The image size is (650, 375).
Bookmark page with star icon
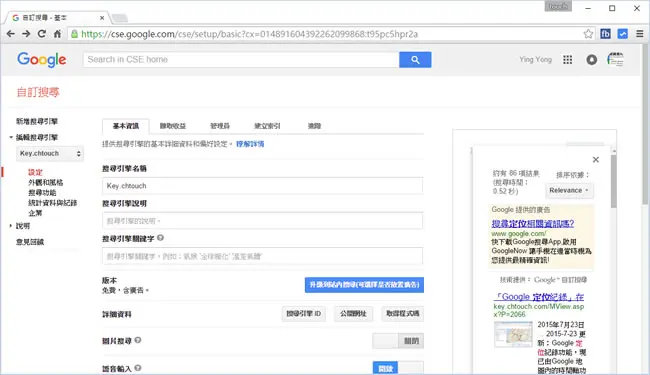pyautogui.click(x=588, y=34)
